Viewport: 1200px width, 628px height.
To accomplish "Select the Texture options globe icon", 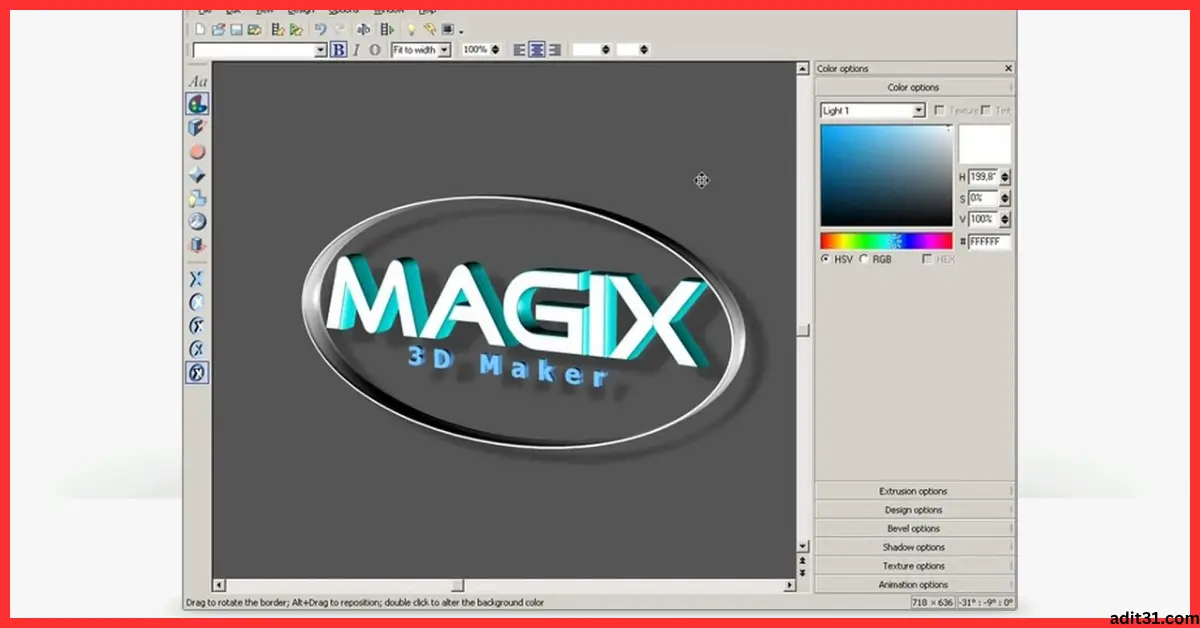I will [x=198, y=221].
